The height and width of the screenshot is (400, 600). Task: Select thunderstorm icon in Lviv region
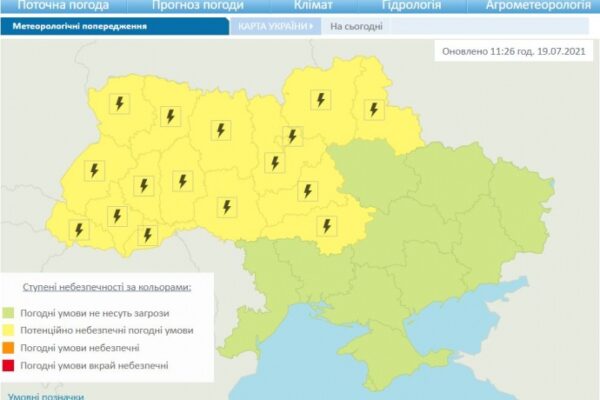pyautogui.click(x=94, y=170)
